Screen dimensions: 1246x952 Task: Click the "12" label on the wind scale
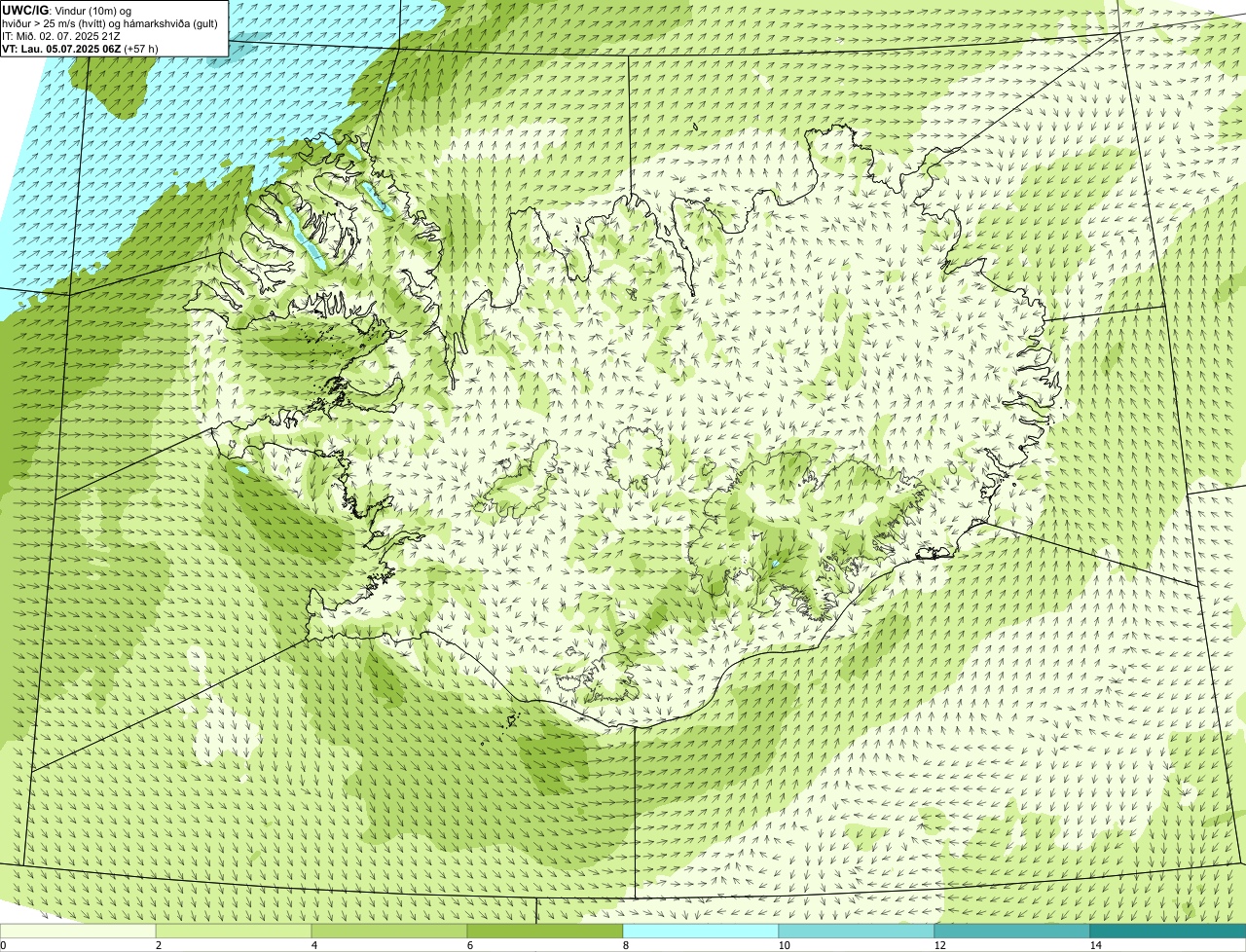(x=939, y=945)
